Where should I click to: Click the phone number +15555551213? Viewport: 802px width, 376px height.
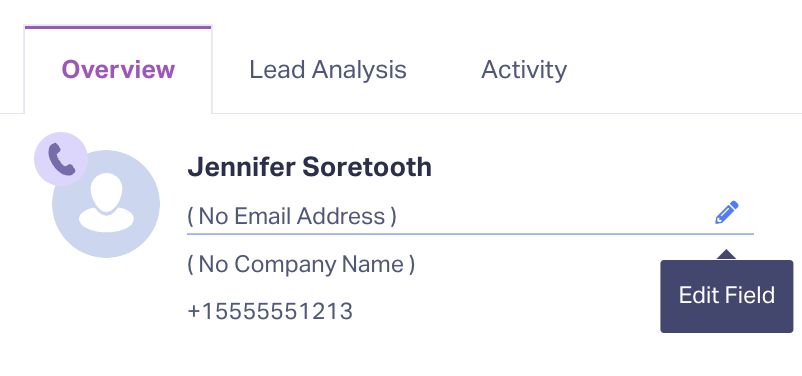[x=270, y=311]
